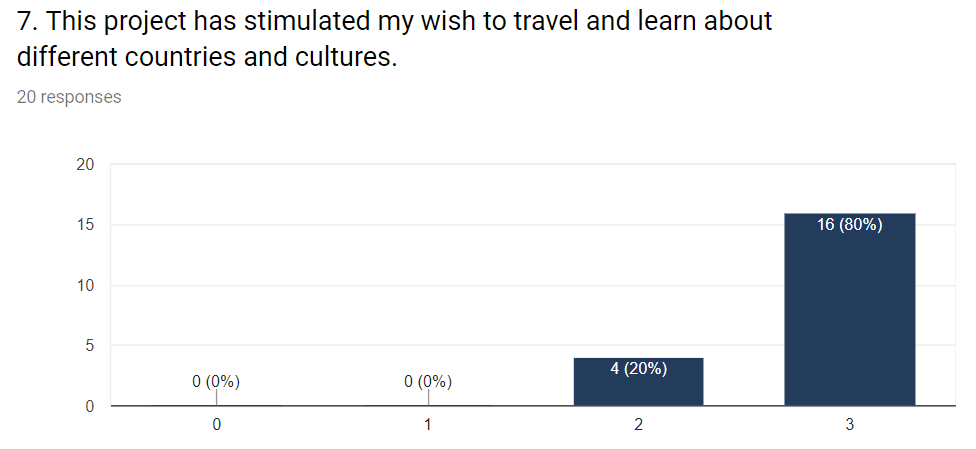The image size is (976, 449).
Task: Click x-axis label 0
Action: point(216,425)
